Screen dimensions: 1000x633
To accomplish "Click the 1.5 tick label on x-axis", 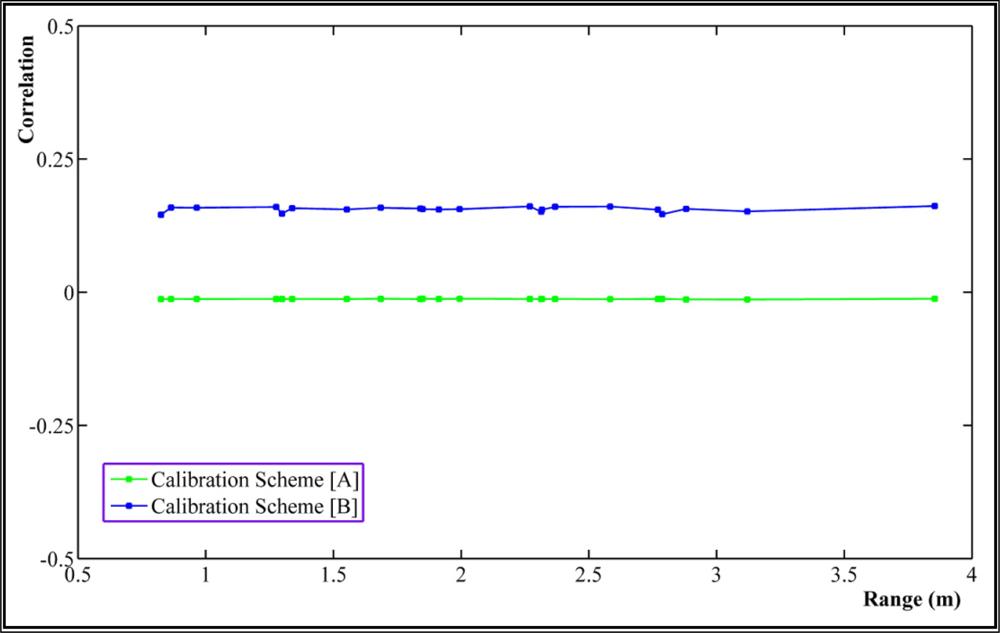I will (x=333, y=578).
